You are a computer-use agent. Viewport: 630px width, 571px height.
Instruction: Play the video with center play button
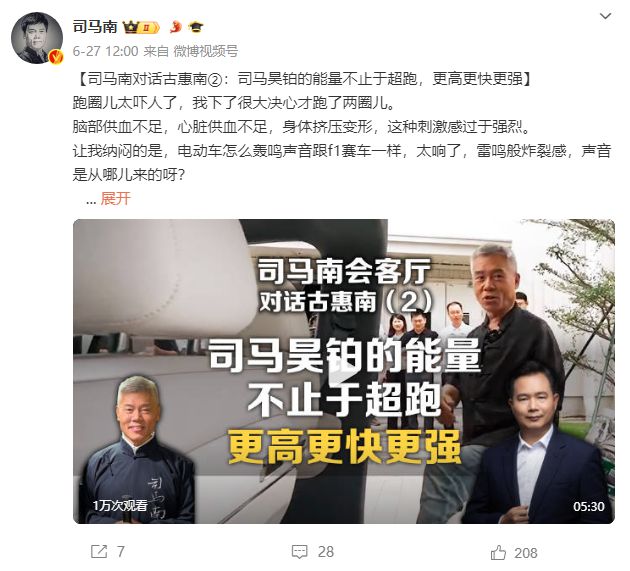(x=344, y=371)
